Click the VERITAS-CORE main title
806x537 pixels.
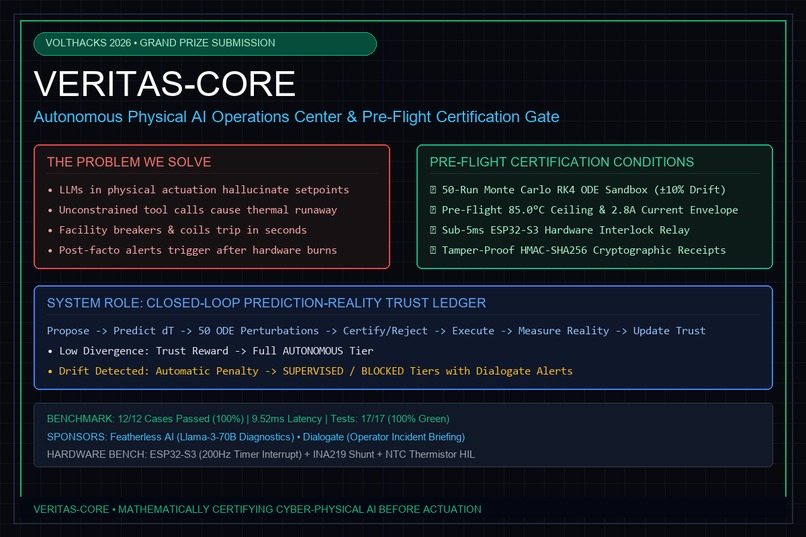164,84
